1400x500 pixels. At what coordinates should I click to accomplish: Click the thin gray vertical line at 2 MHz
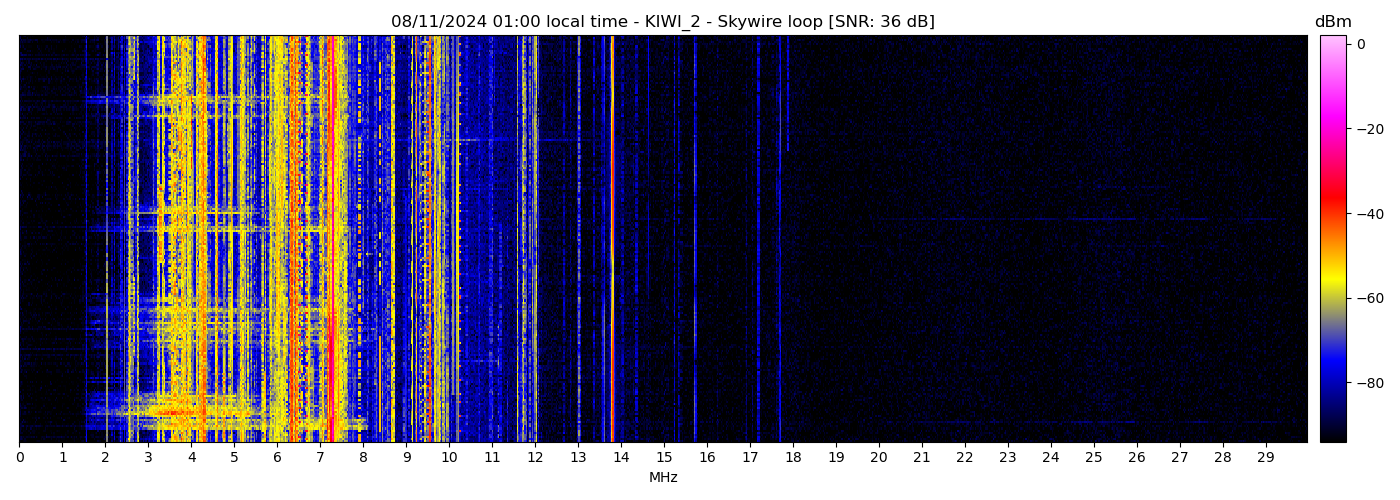(107, 240)
